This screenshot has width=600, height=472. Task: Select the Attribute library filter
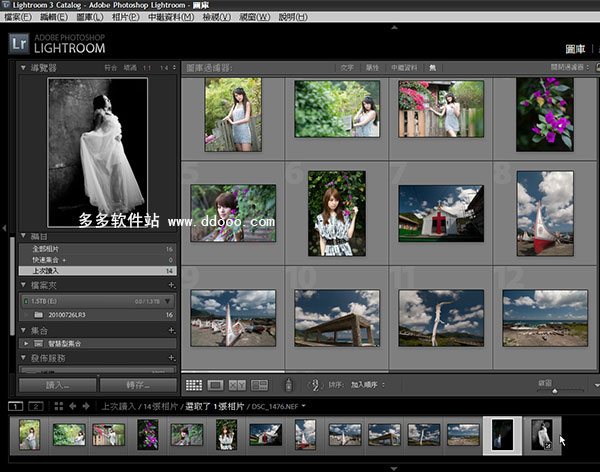(372, 68)
